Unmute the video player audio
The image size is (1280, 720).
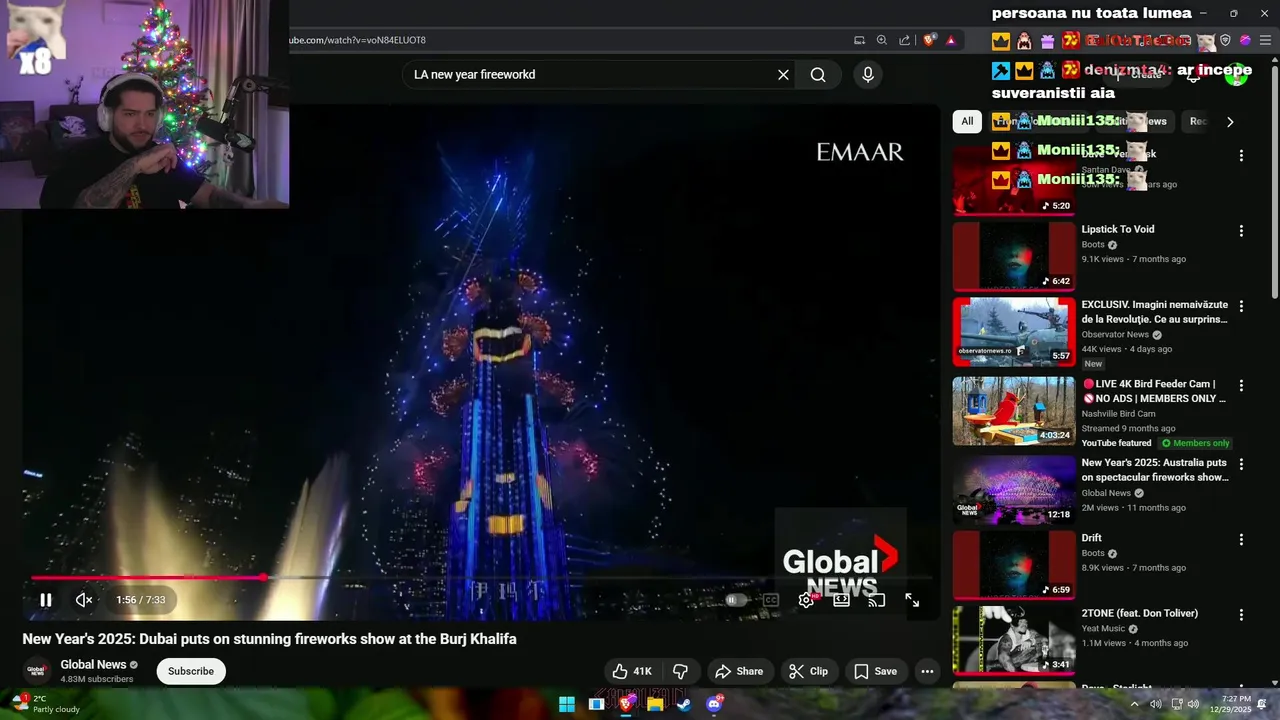[84, 600]
